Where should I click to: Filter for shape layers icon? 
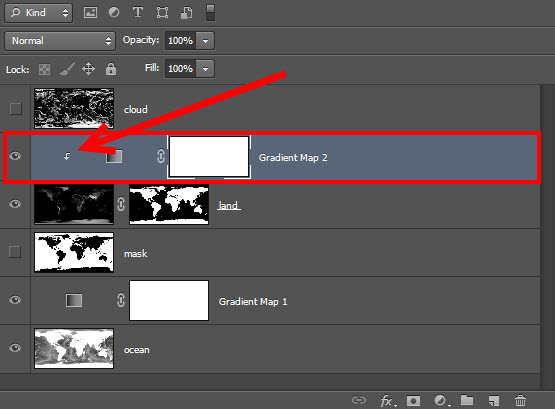pos(162,13)
